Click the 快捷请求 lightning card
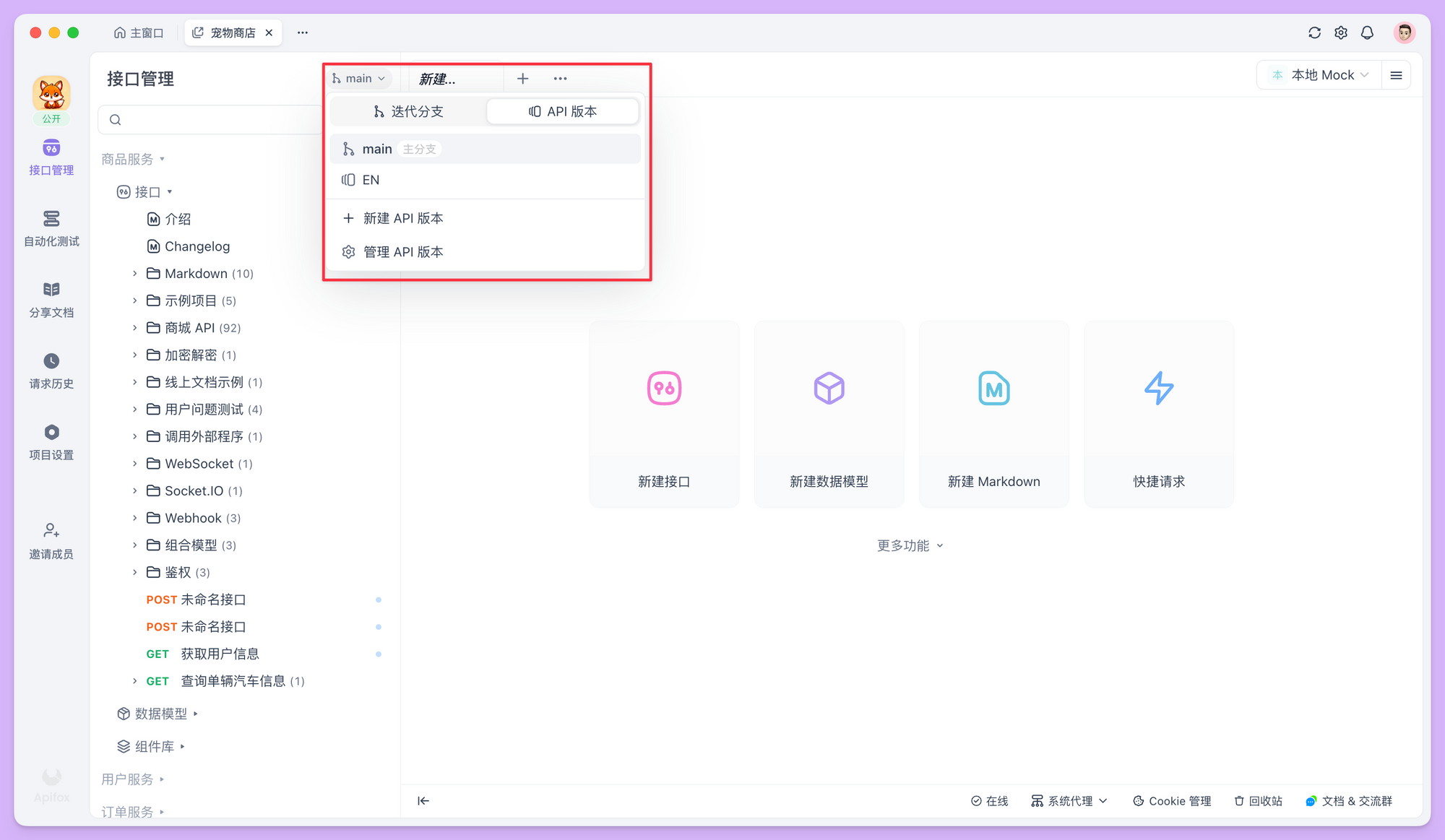This screenshot has height=840, width=1445. pyautogui.click(x=1158, y=389)
